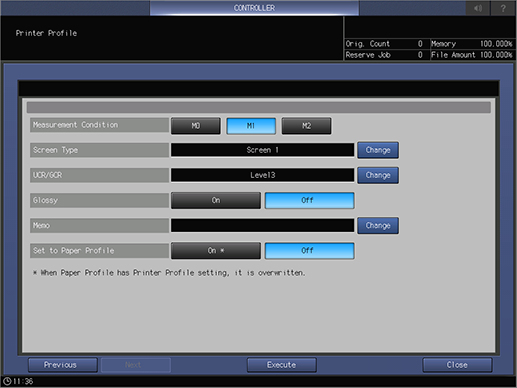Go to Previous screen
517x388 pixels.
[x=63, y=365]
